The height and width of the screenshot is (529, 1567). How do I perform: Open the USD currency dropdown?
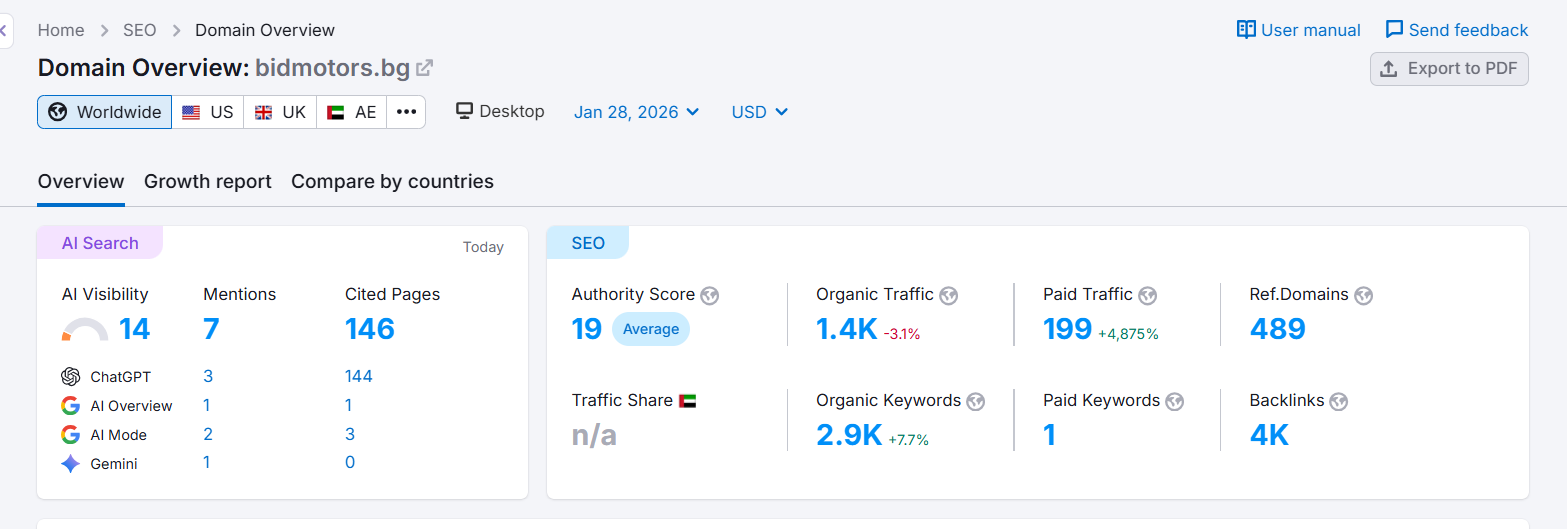click(760, 112)
